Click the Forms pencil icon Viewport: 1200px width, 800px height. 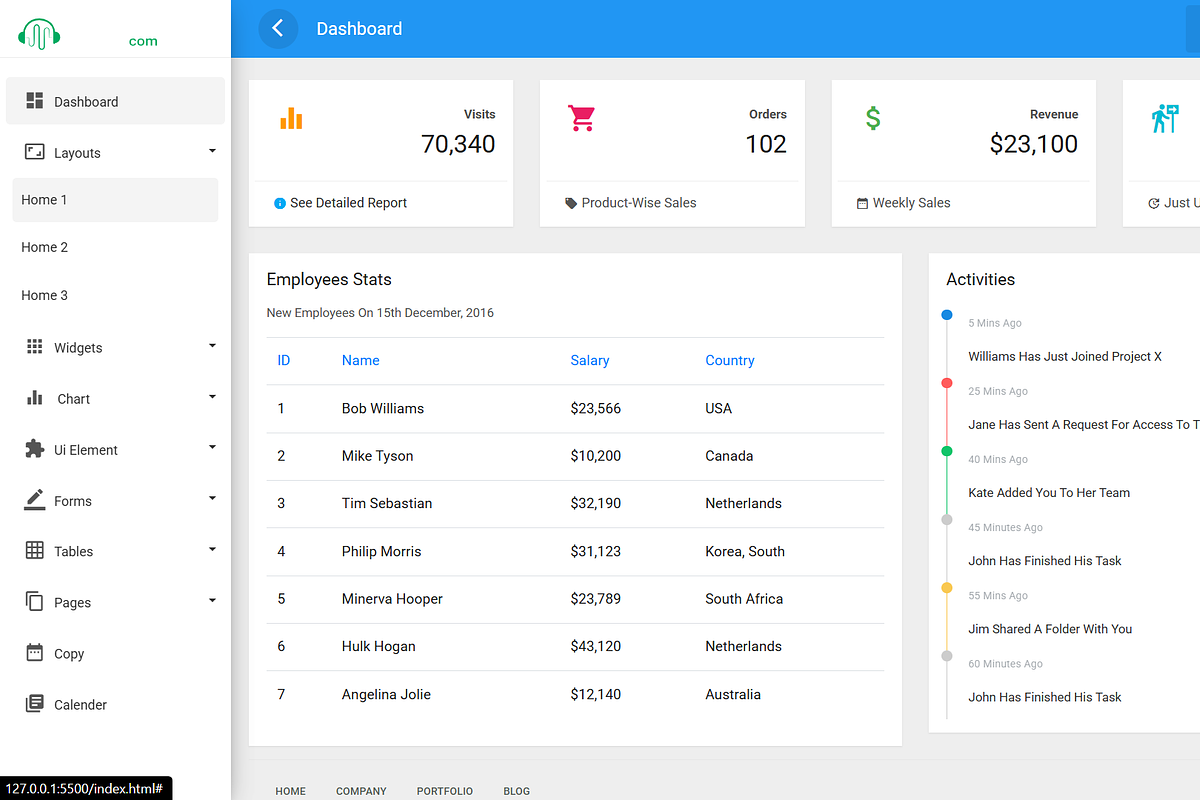tap(35, 500)
